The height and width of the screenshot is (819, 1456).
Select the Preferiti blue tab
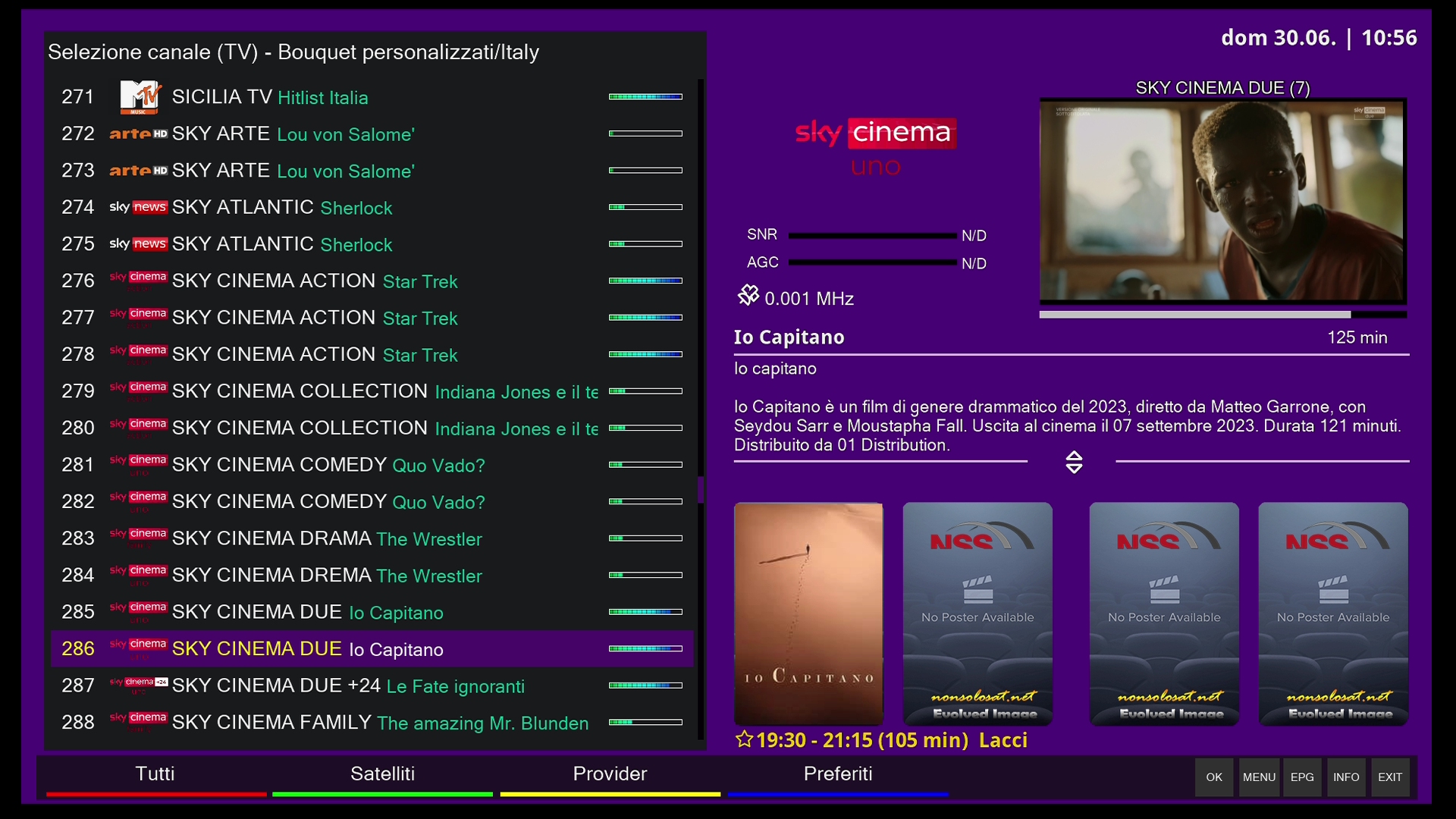click(837, 775)
